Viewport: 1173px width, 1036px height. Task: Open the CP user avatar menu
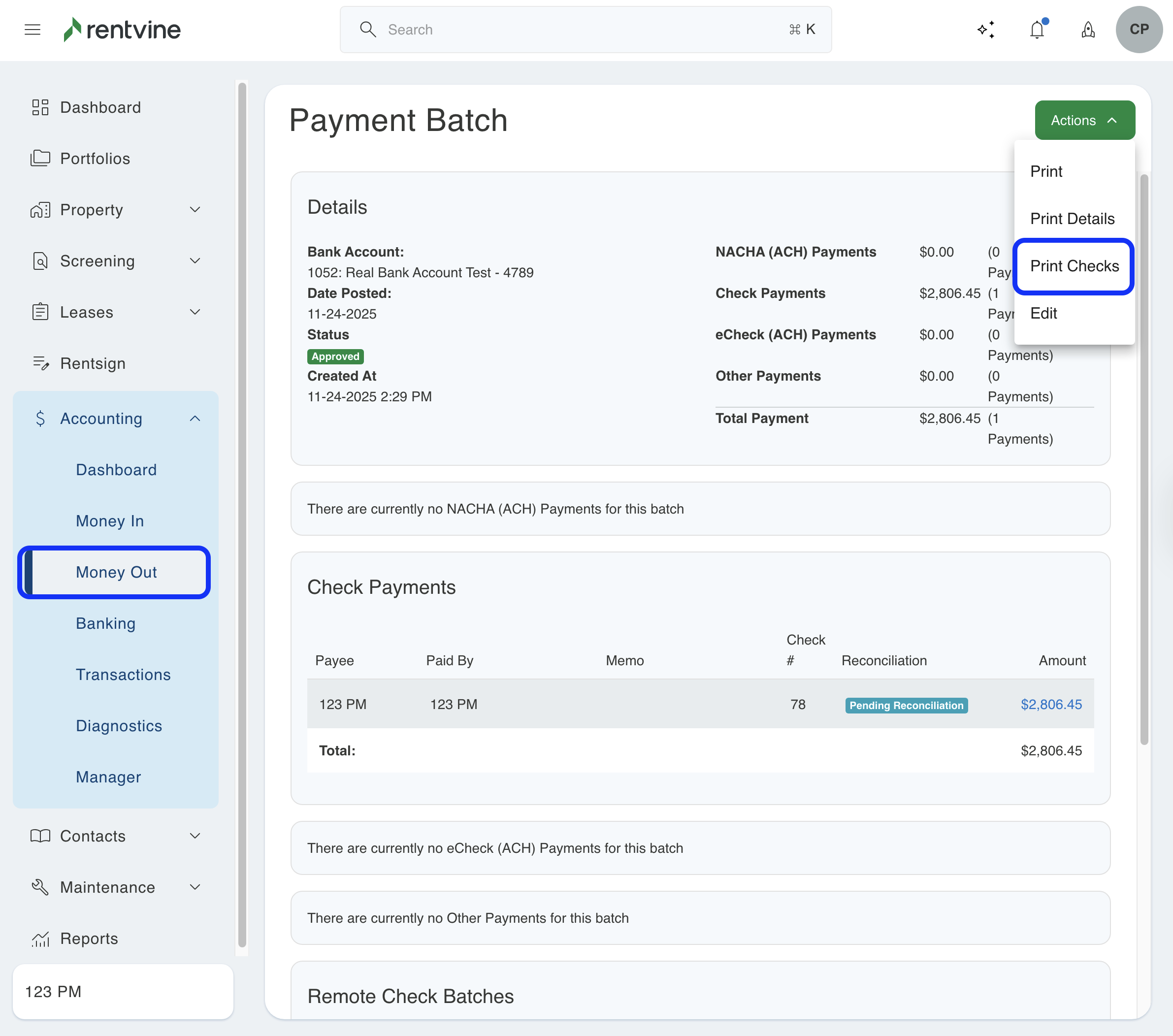(1139, 29)
